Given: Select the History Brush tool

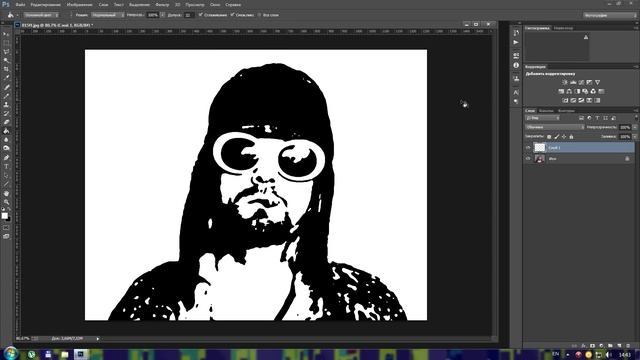Looking at the screenshot, I should pos(6,113).
